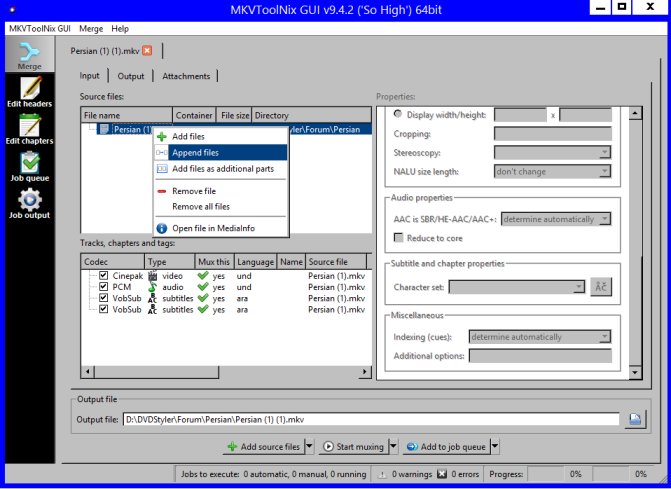The width and height of the screenshot is (671, 489).
Task: Click the tracks list left scroll arrow
Action: (x=87, y=371)
